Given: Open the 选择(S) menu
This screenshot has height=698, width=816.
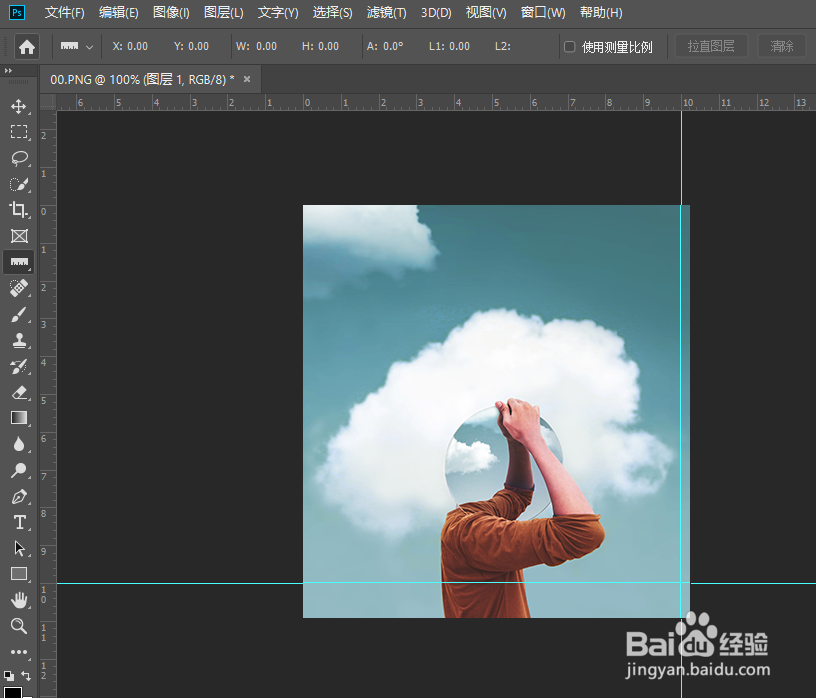Looking at the screenshot, I should click(332, 12).
